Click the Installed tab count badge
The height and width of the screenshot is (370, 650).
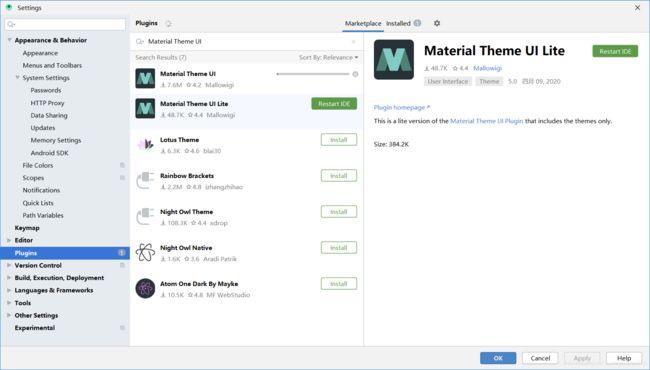[x=417, y=23]
